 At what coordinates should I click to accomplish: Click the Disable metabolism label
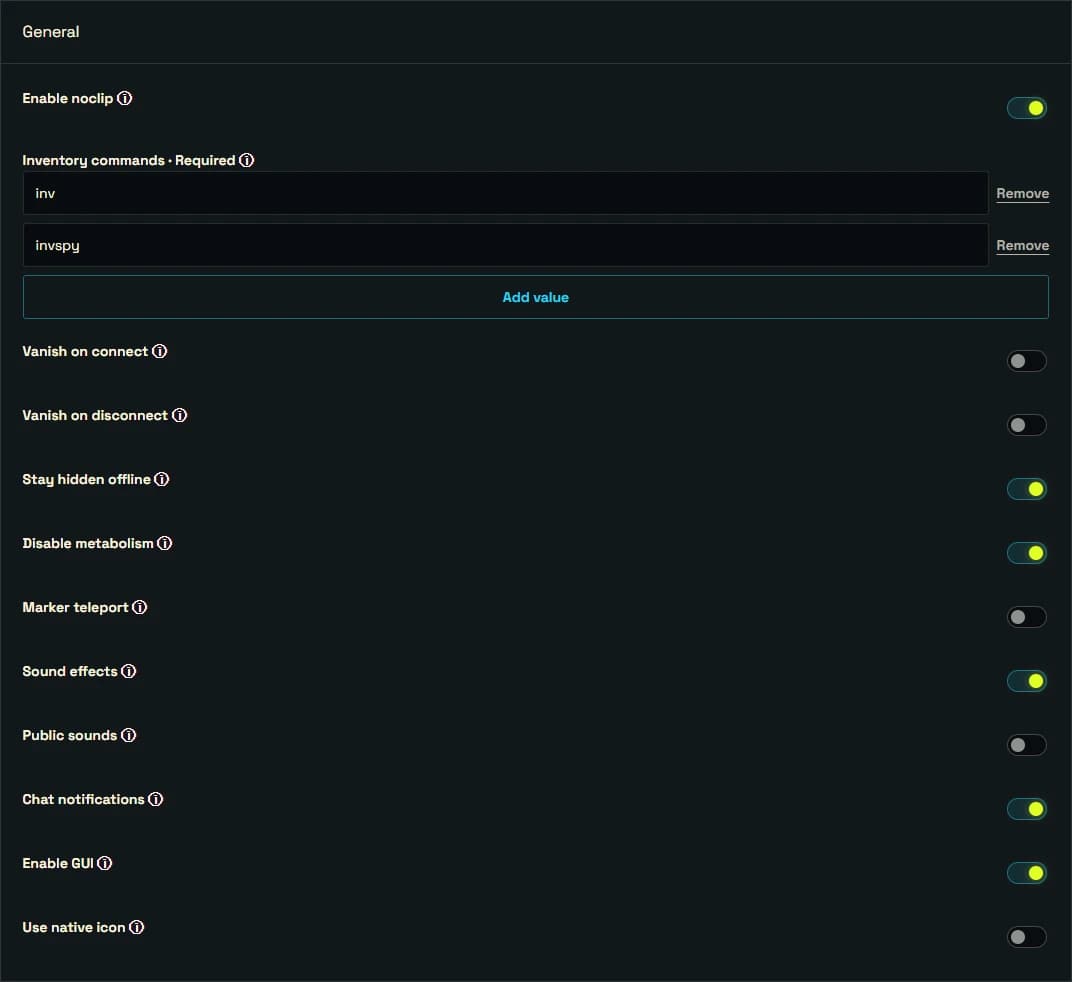click(88, 544)
